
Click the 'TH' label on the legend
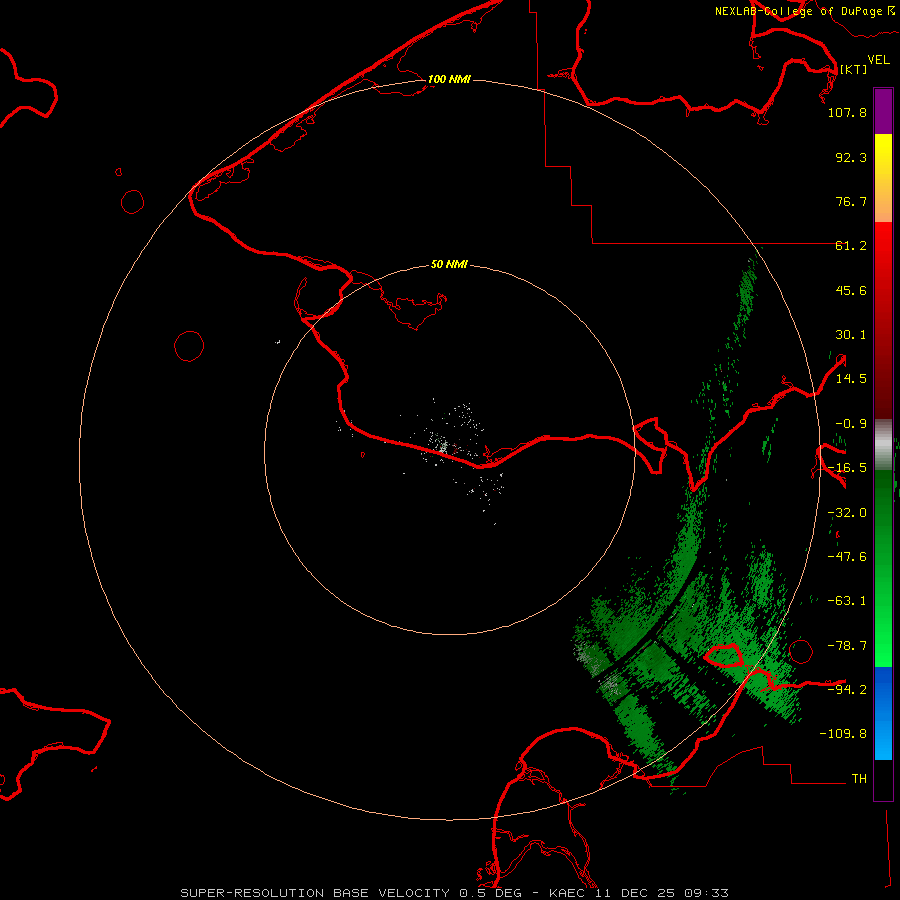(859, 779)
